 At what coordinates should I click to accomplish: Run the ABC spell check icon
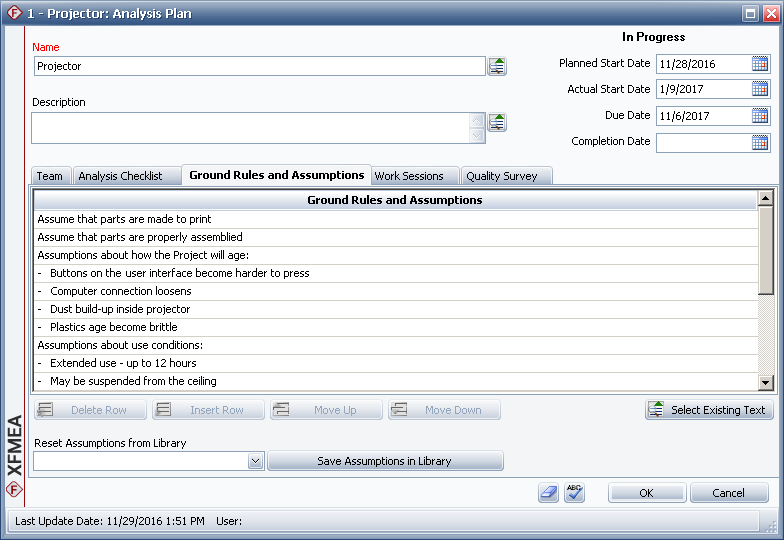tap(574, 493)
